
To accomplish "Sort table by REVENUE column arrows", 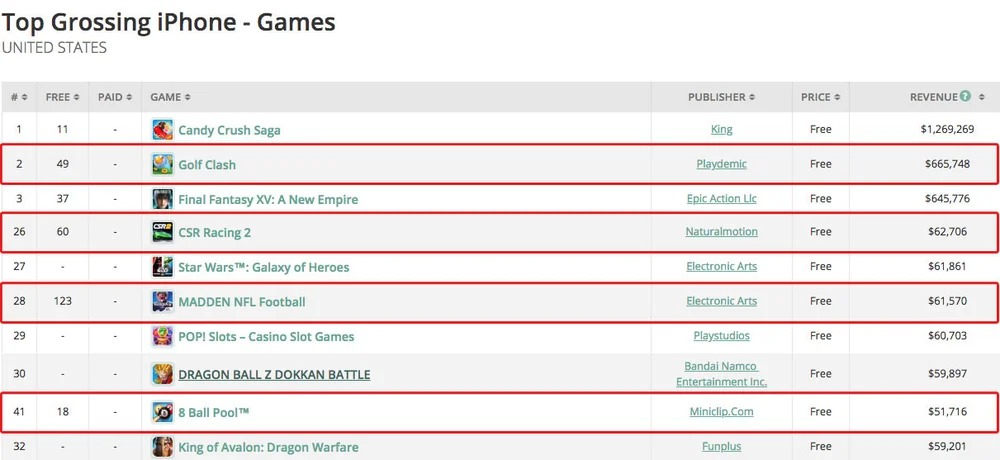I will point(982,97).
